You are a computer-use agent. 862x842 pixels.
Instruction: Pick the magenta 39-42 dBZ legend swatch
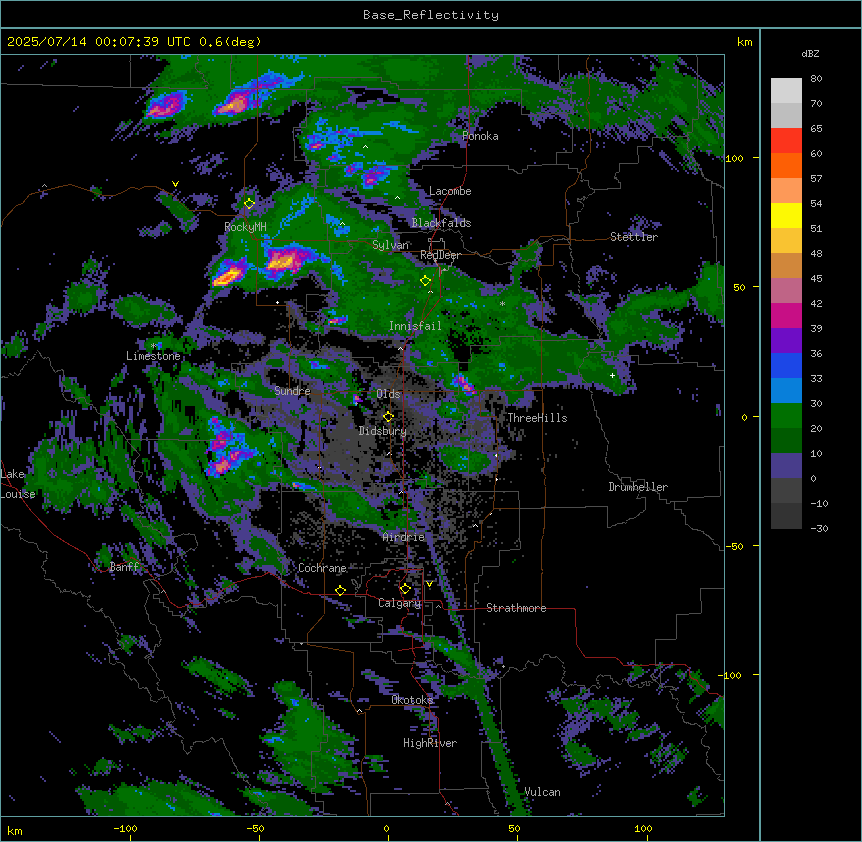pyautogui.click(x=786, y=315)
